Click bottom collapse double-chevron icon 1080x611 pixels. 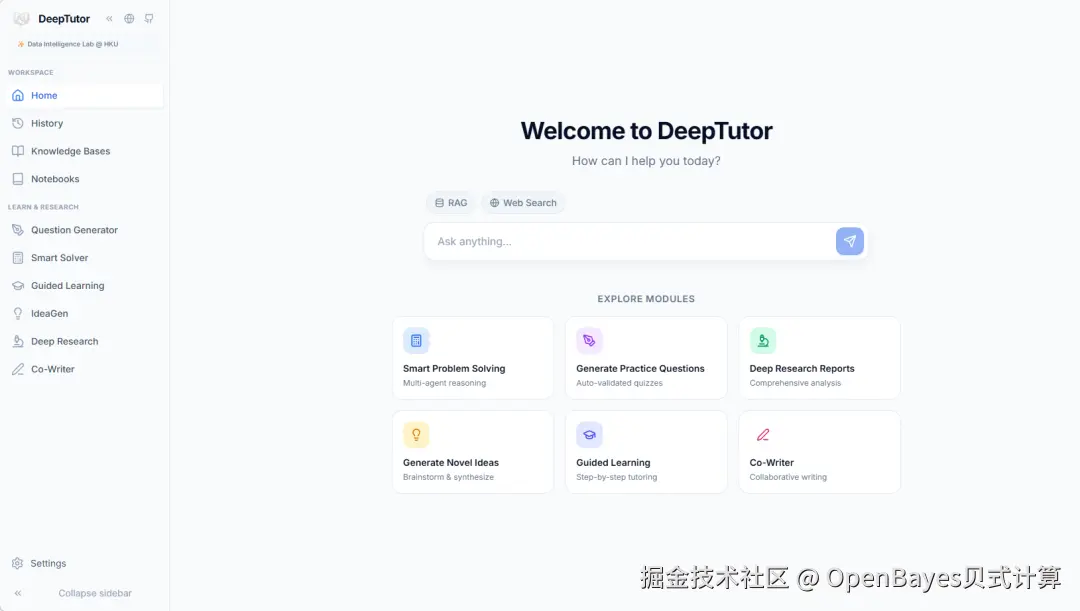pyautogui.click(x=18, y=593)
